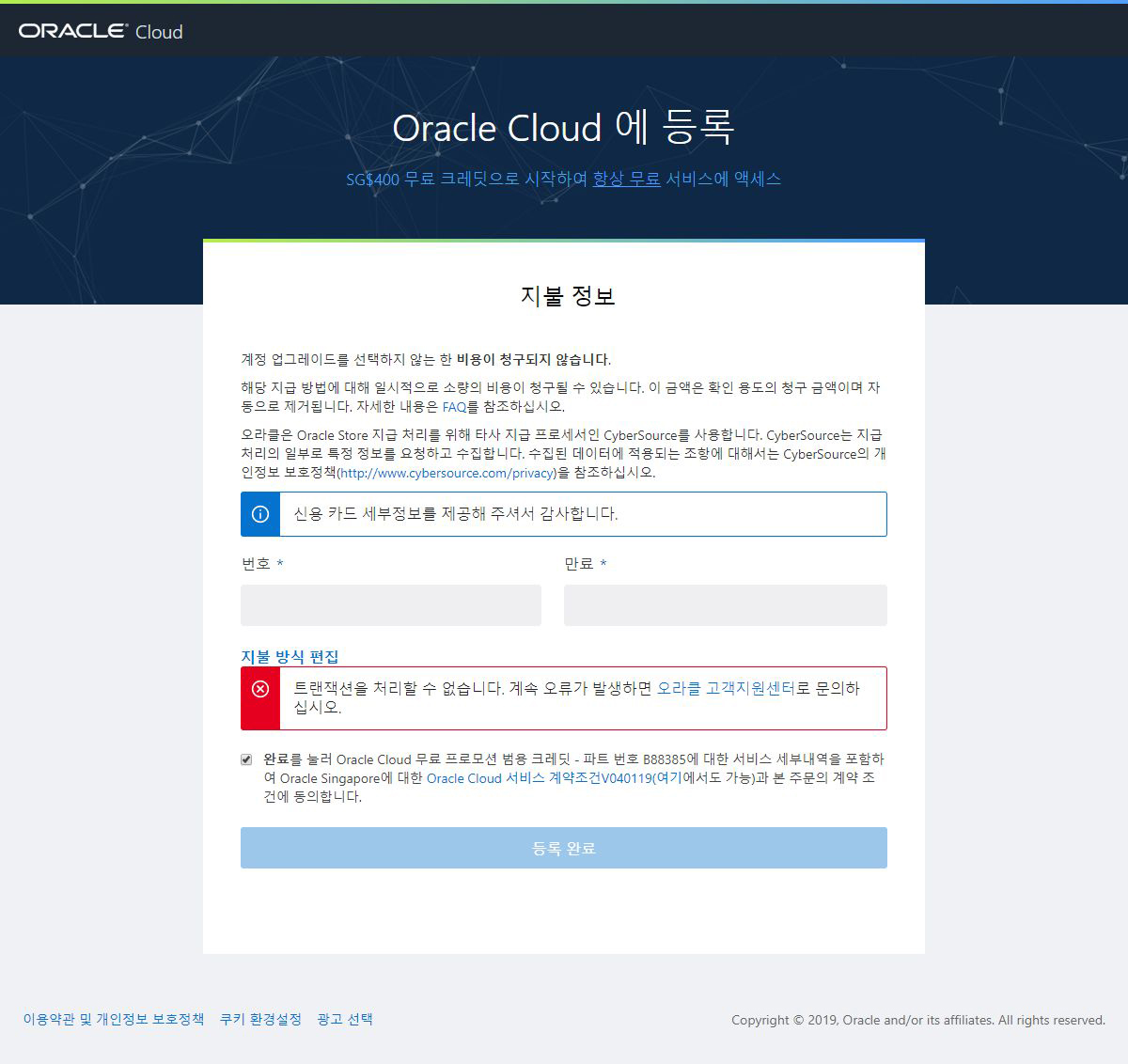Open the cybersource.com privacy link

pyautogui.click(x=446, y=473)
